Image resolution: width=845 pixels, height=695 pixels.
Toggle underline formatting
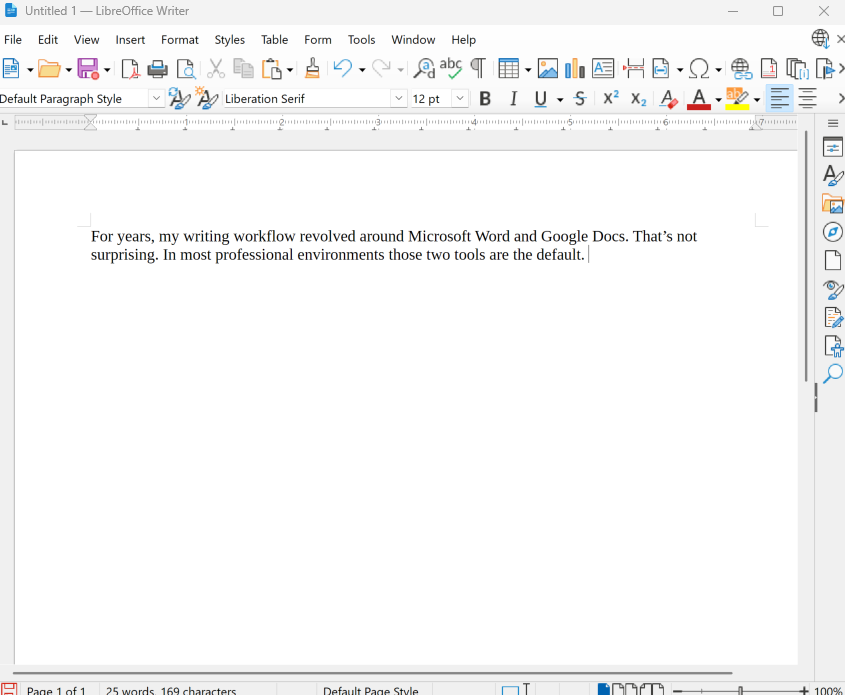(x=541, y=99)
